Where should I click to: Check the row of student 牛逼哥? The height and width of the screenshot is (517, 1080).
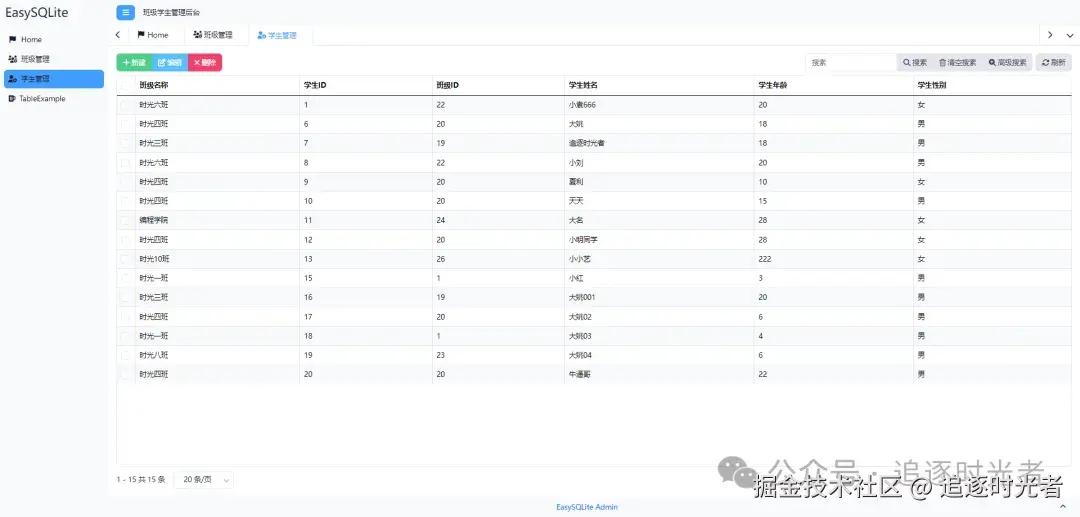pyautogui.click(x=125, y=374)
